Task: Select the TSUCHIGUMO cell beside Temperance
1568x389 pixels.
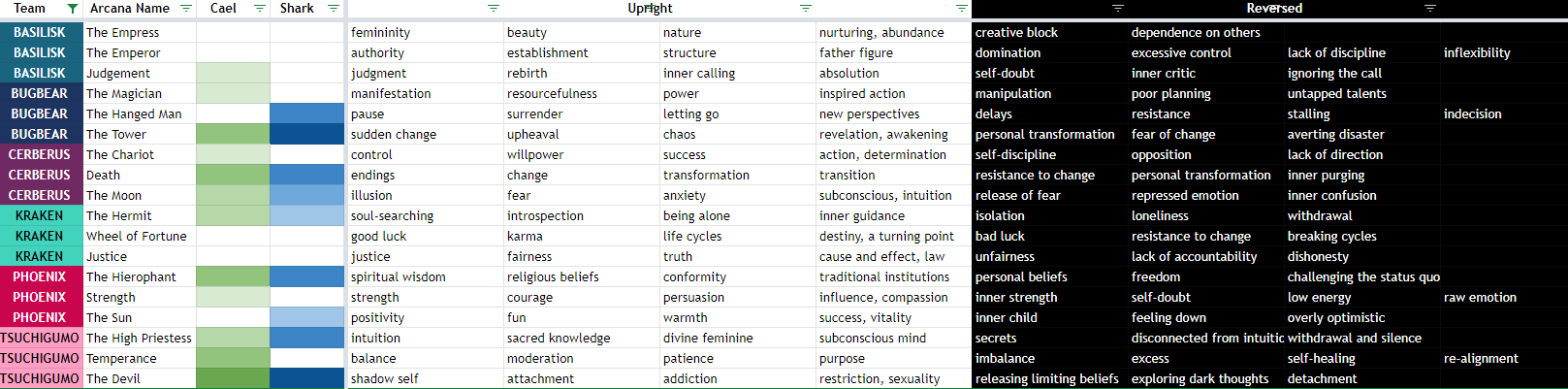Action: click(x=40, y=358)
